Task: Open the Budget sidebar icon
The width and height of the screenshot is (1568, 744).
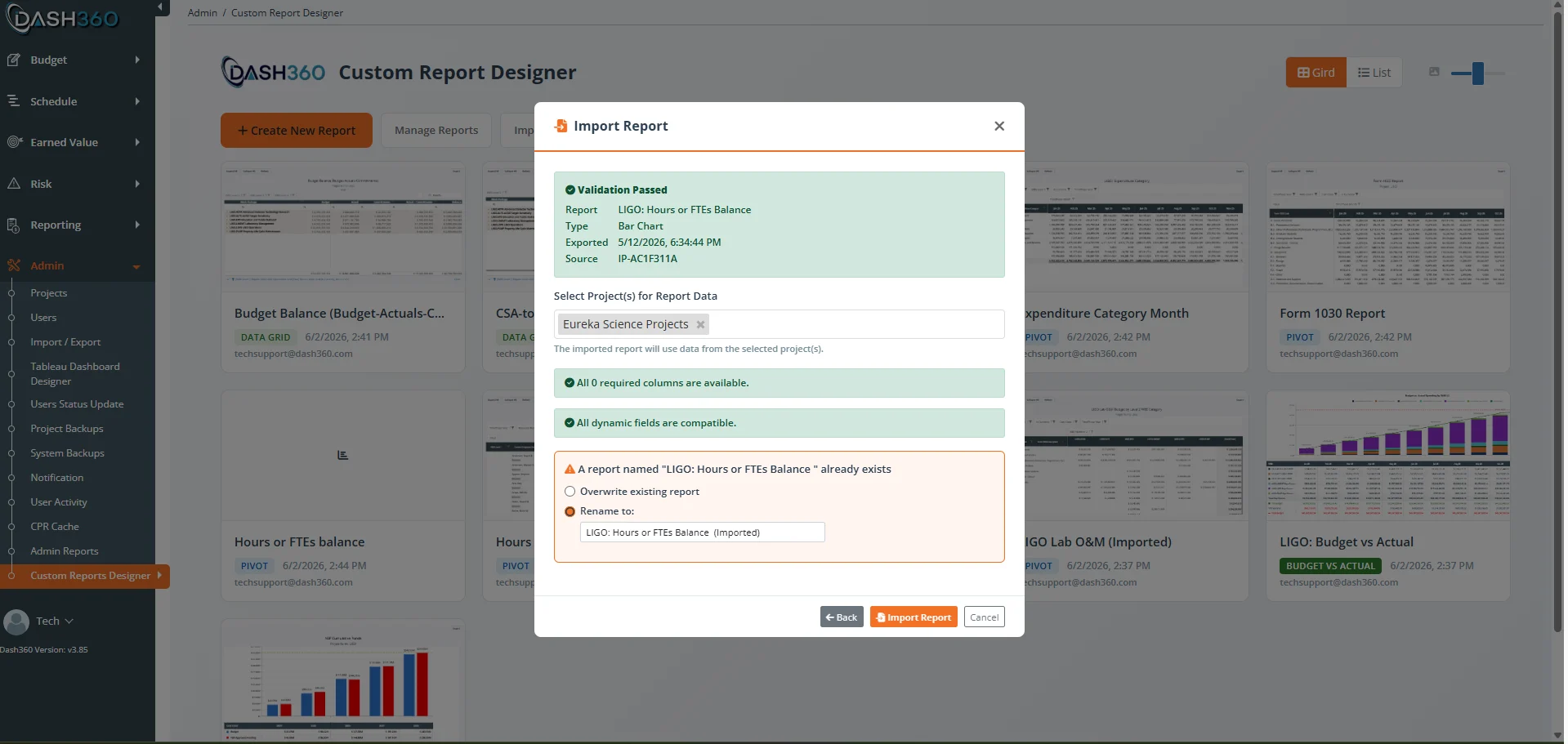Action: pyautogui.click(x=13, y=60)
